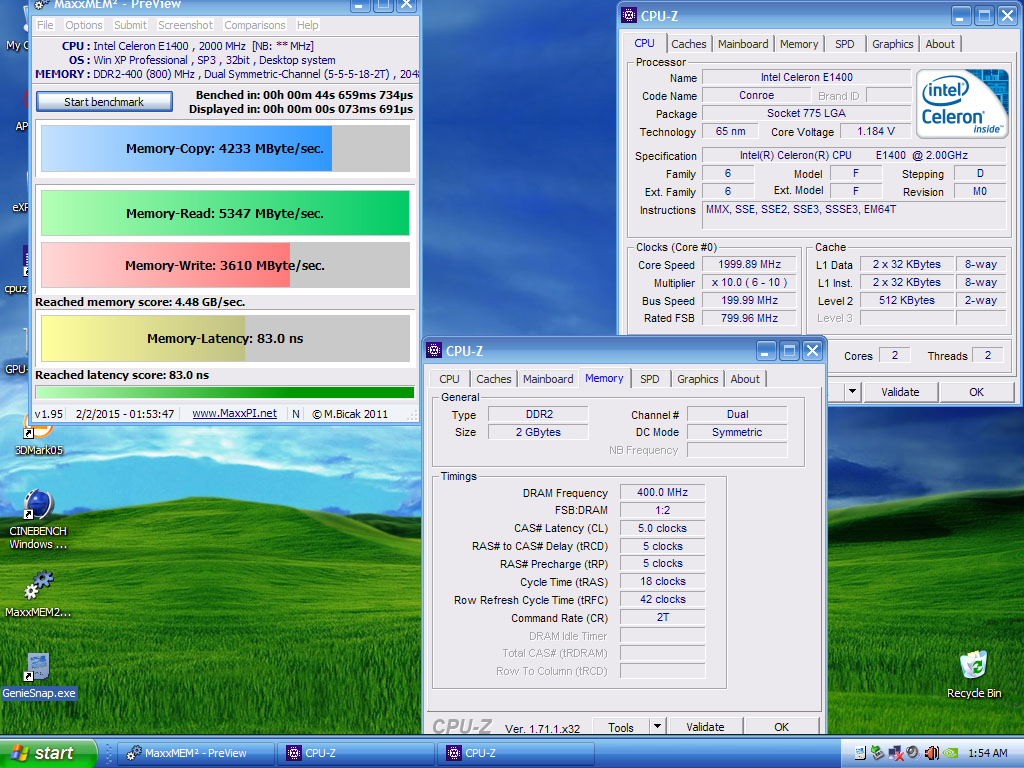Switch to About tab in CPU-Z CPU window
This screenshot has width=1024, height=768.
click(940, 44)
